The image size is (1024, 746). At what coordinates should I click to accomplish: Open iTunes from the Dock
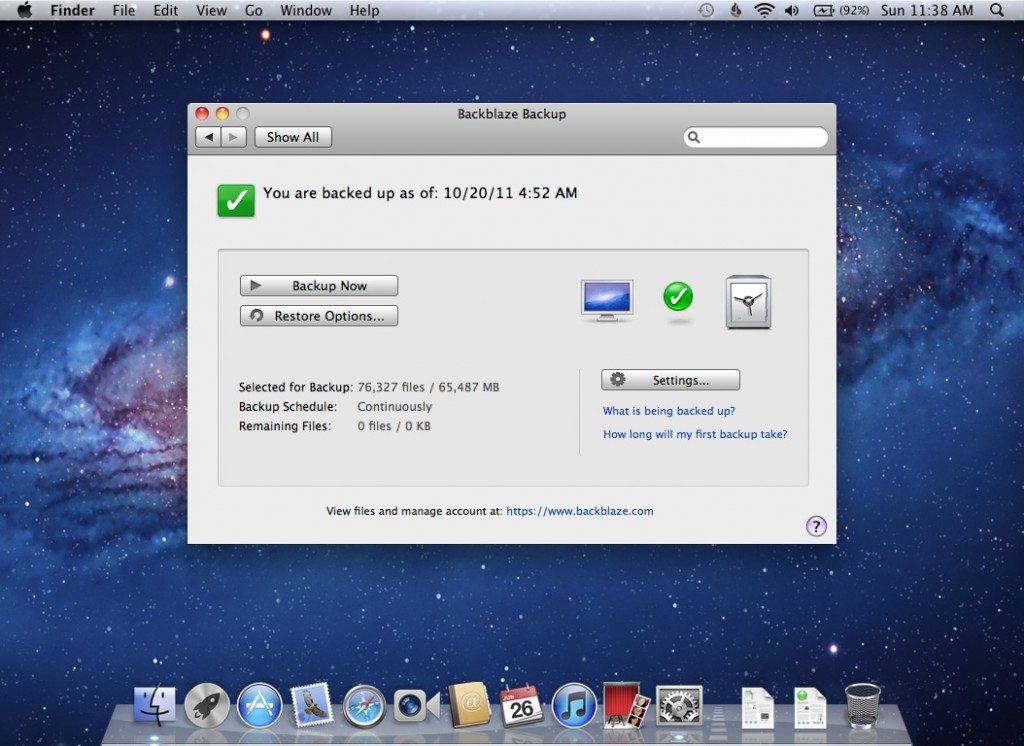[x=574, y=705]
